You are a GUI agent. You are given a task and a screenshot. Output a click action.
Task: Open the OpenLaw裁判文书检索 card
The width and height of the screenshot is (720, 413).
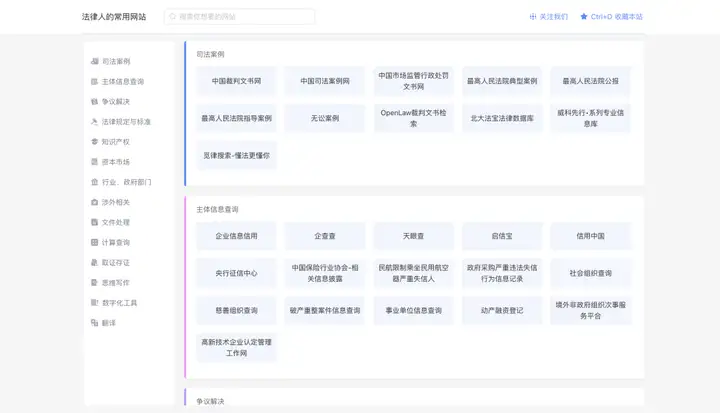pos(414,118)
